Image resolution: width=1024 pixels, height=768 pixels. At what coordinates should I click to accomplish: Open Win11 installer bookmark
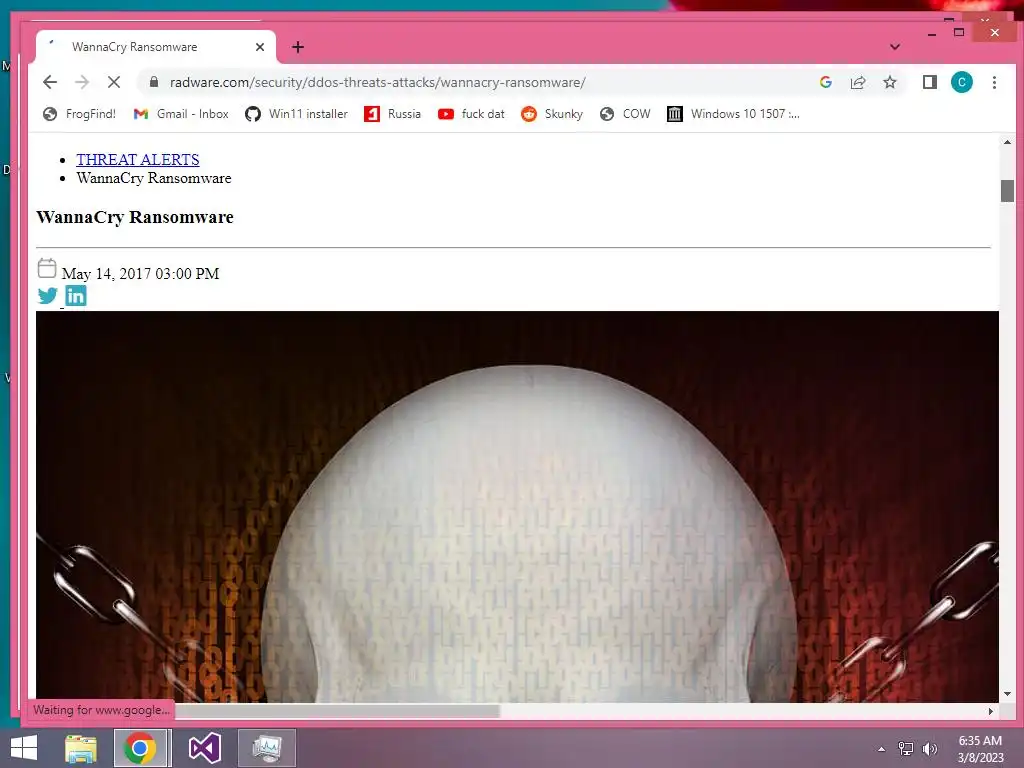point(296,114)
